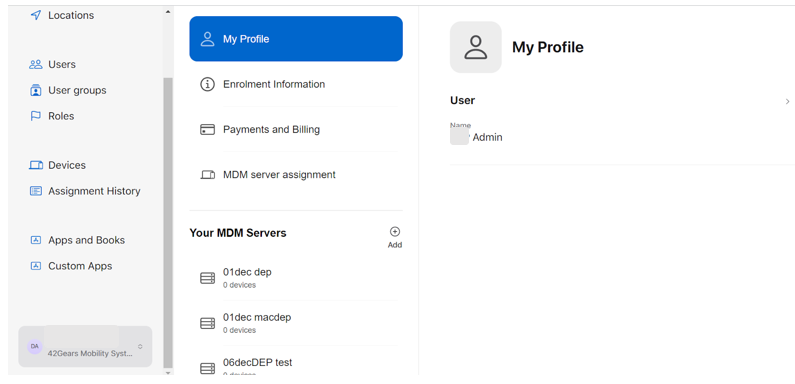Viewport: 795px width, 384px height.
Task: Click the plus icon to add MDM server
Action: pos(394,232)
